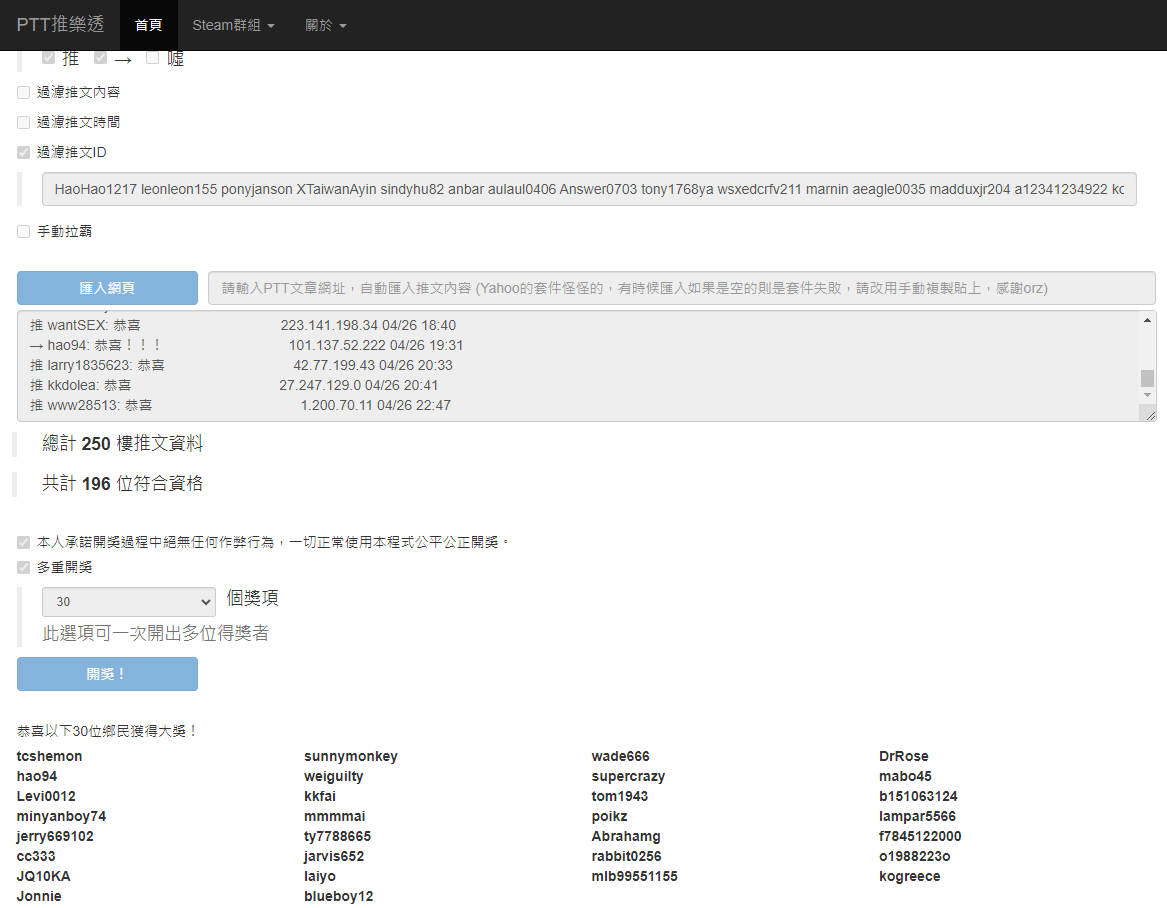This screenshot has height=908, width=1167.
Task: Click the www28513 comment line
Action: click(x=240, y=406)
